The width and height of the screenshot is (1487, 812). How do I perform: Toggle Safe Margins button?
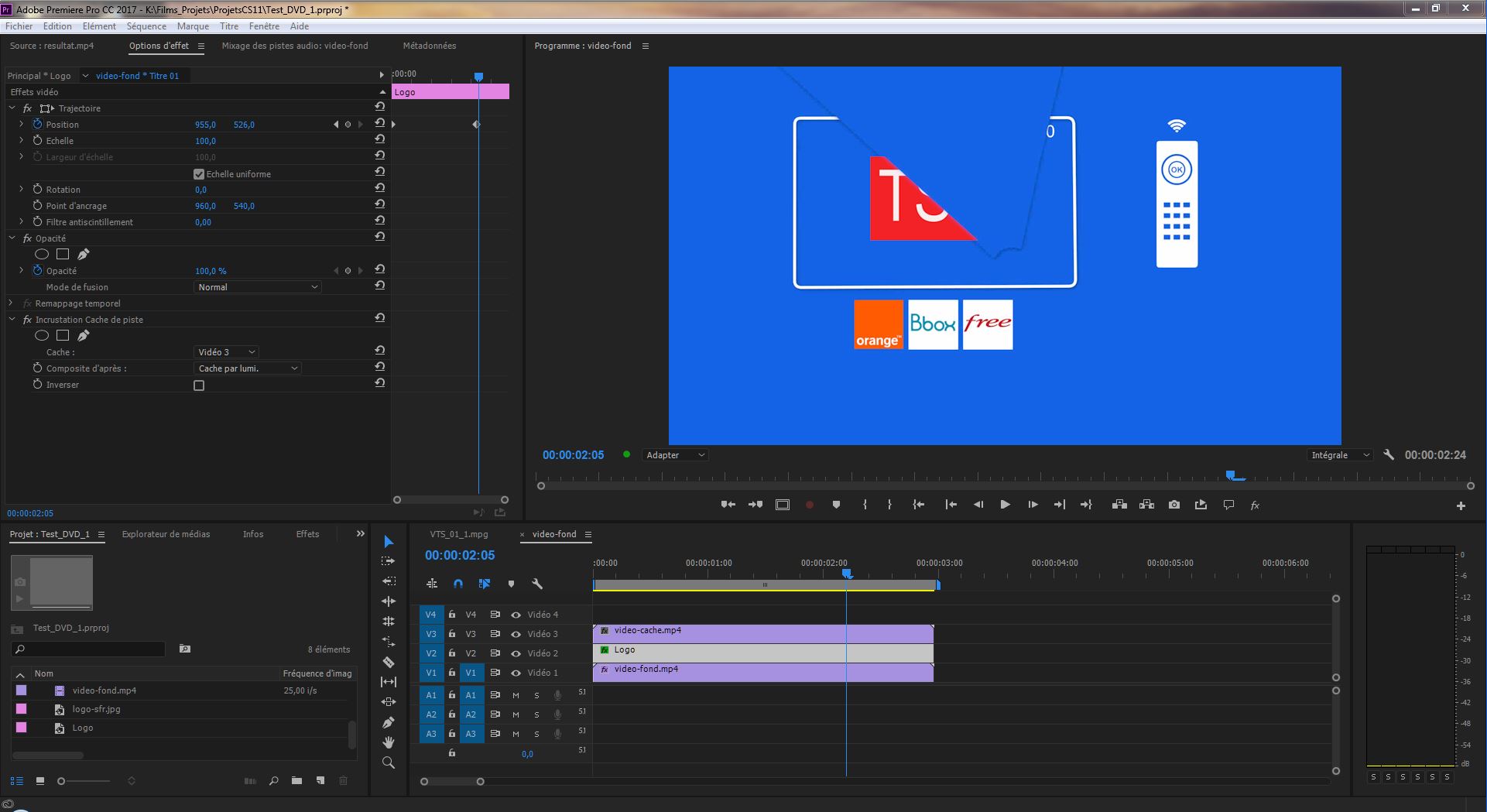783,505
